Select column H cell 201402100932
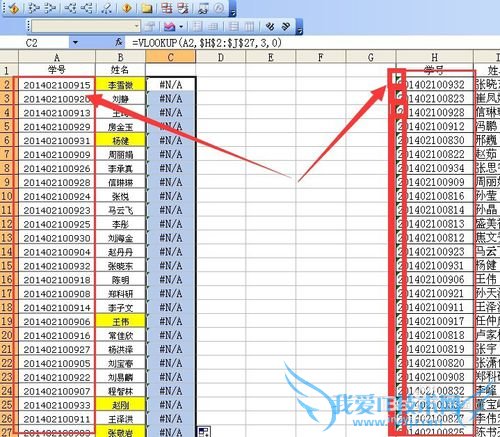Viewport: 500px width, 437px height. coord(434,85)
